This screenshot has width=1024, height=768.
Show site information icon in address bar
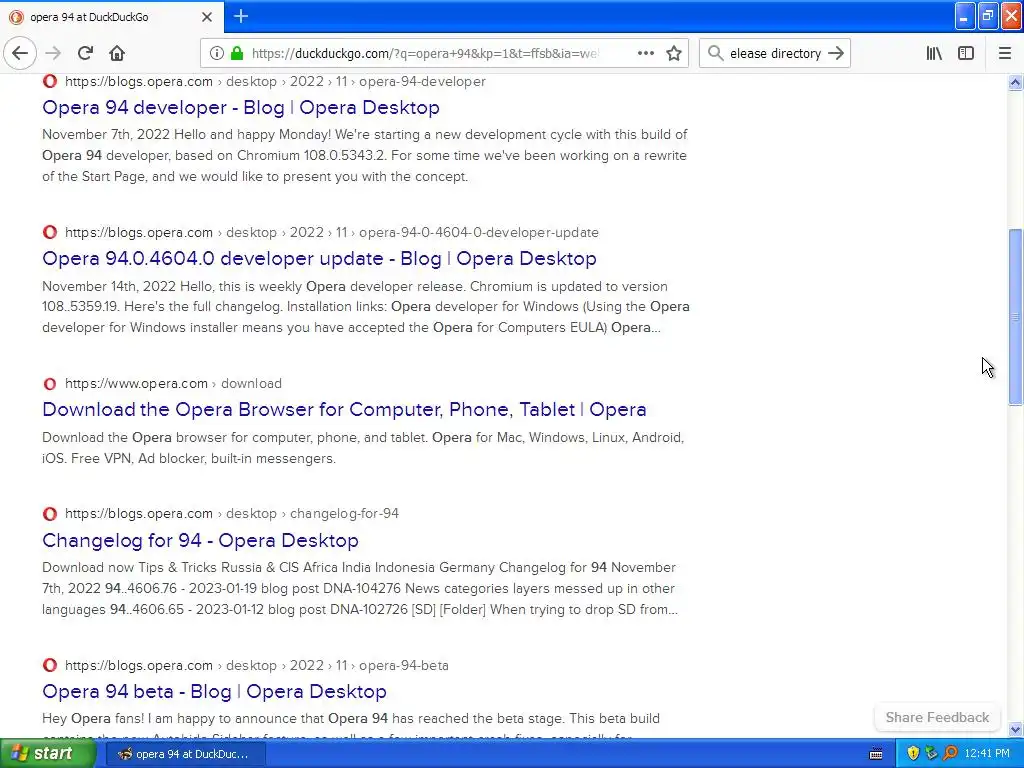[216, 53]
